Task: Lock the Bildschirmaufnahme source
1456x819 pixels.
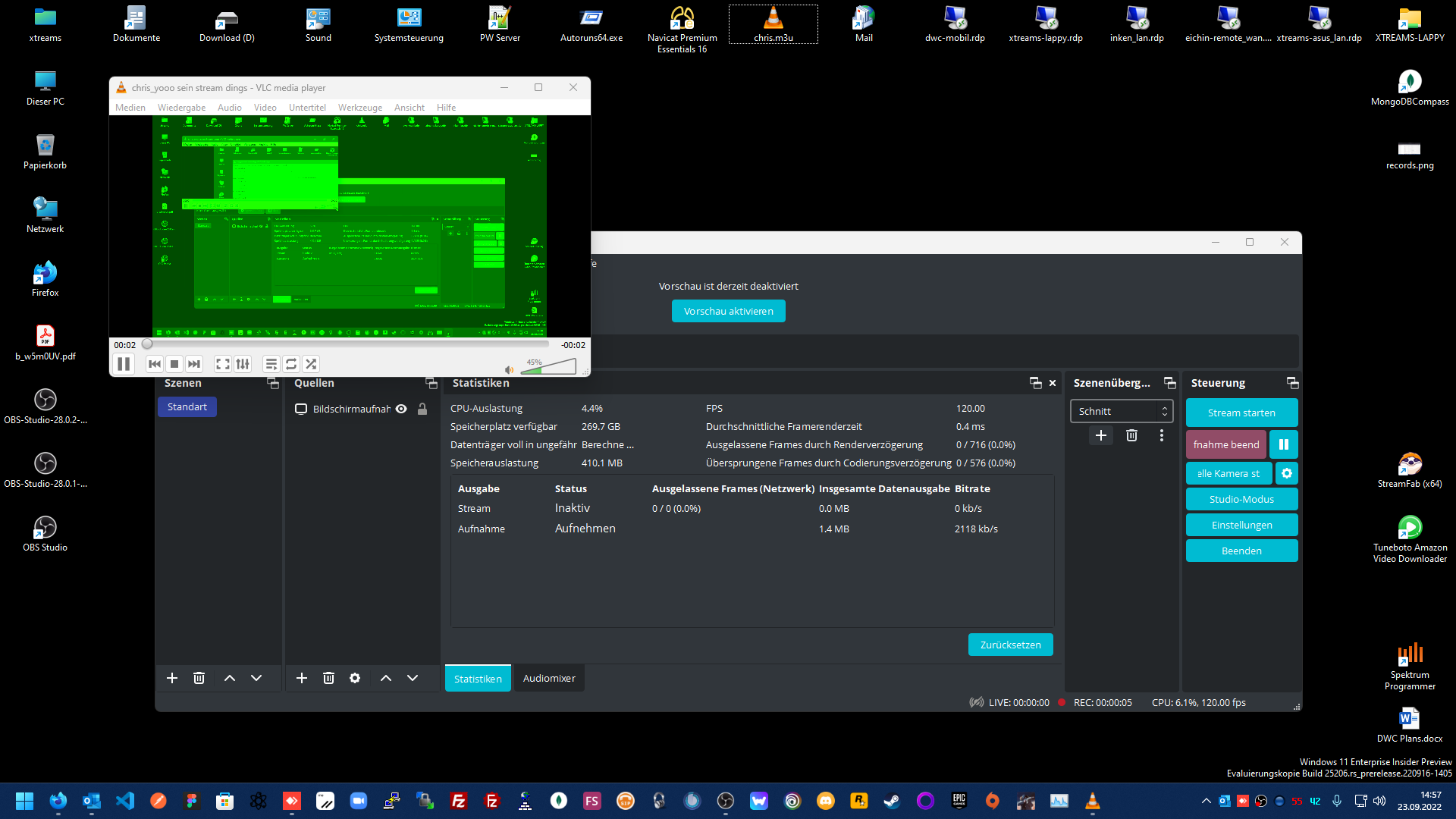Action: tap(422, 409)
